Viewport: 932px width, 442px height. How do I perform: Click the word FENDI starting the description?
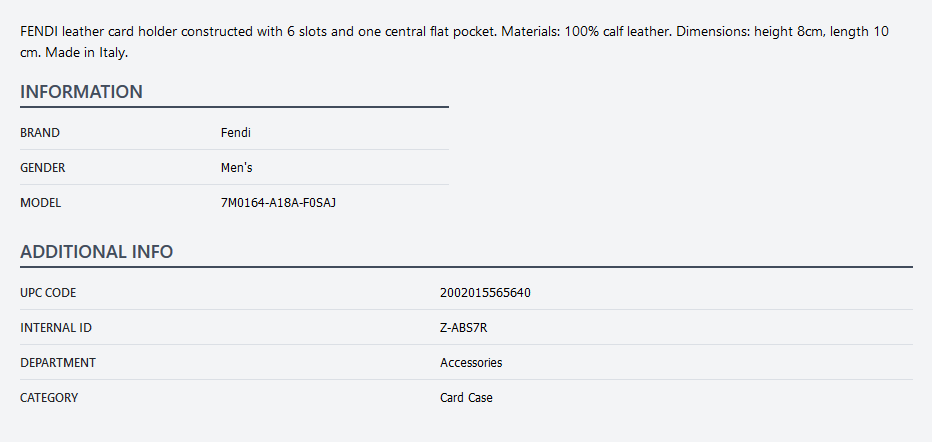coord(39,32)
